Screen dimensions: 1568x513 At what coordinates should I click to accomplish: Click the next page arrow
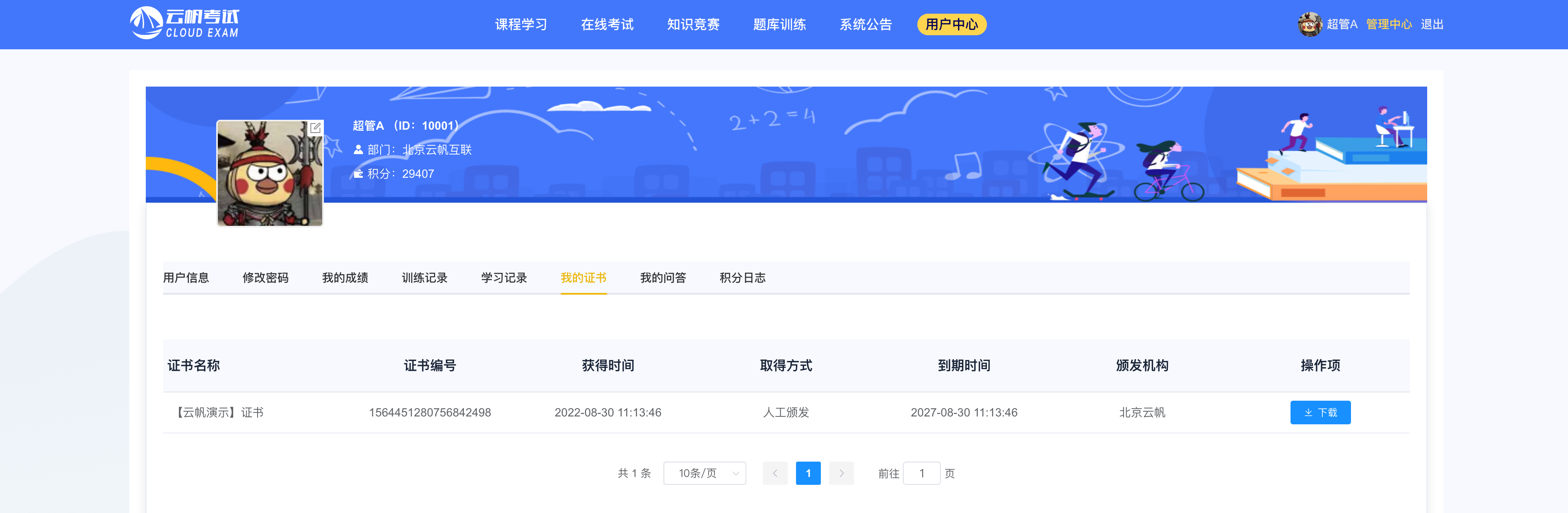[841, 473]
